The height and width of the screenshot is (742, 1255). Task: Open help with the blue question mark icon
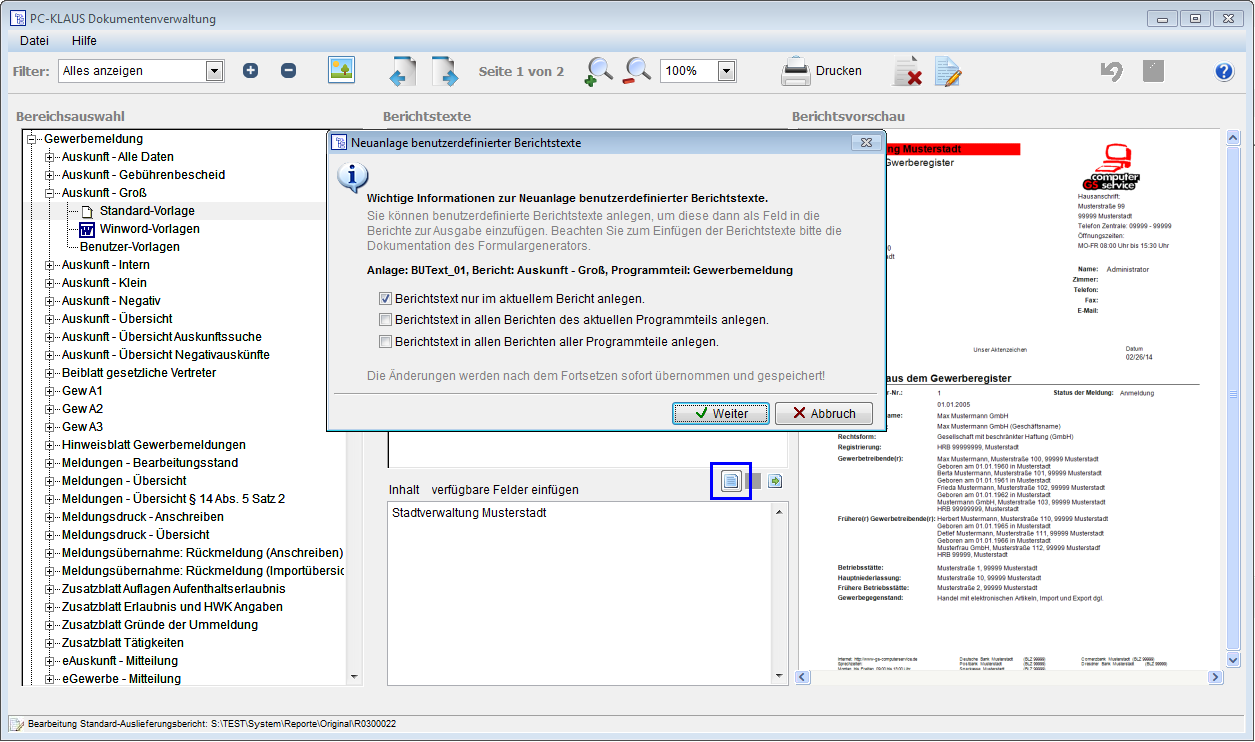(x=1224, y=71)
